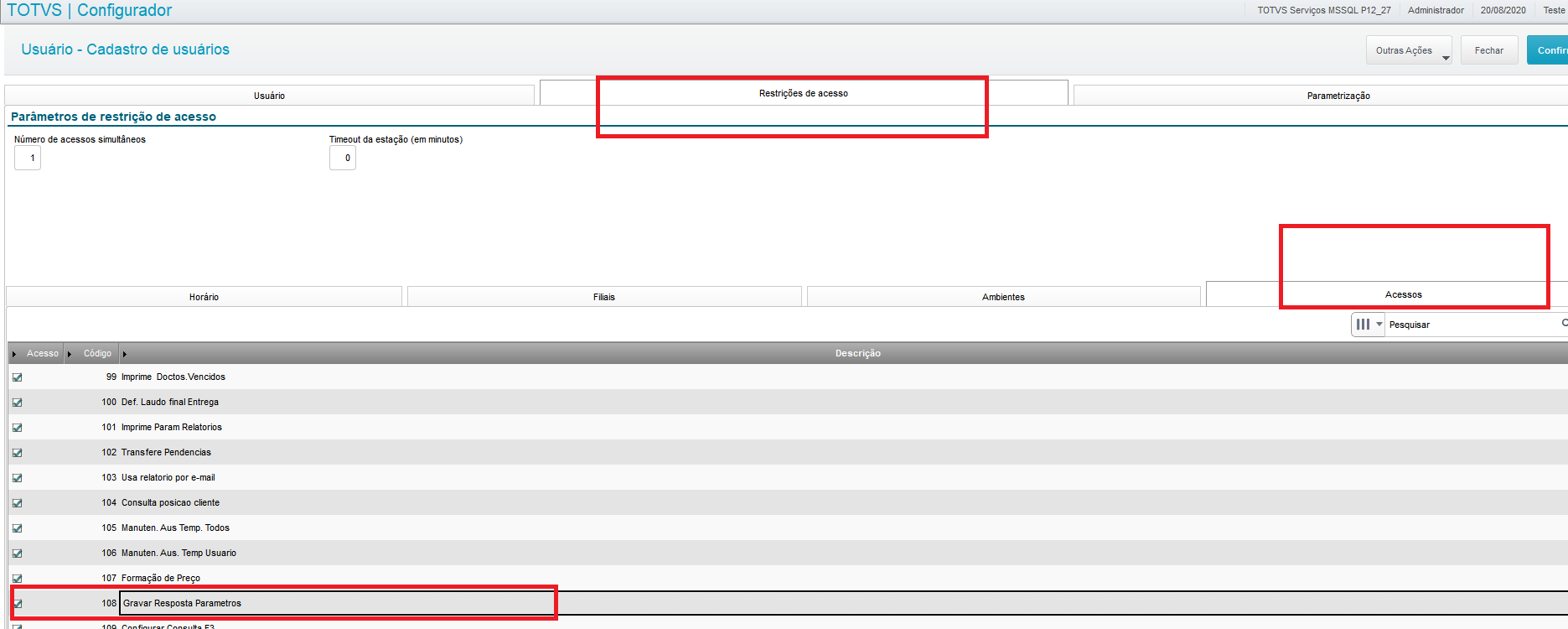Toggle checkbox for 105 Manuten. Aus Temp. Todos

(17, 528)
